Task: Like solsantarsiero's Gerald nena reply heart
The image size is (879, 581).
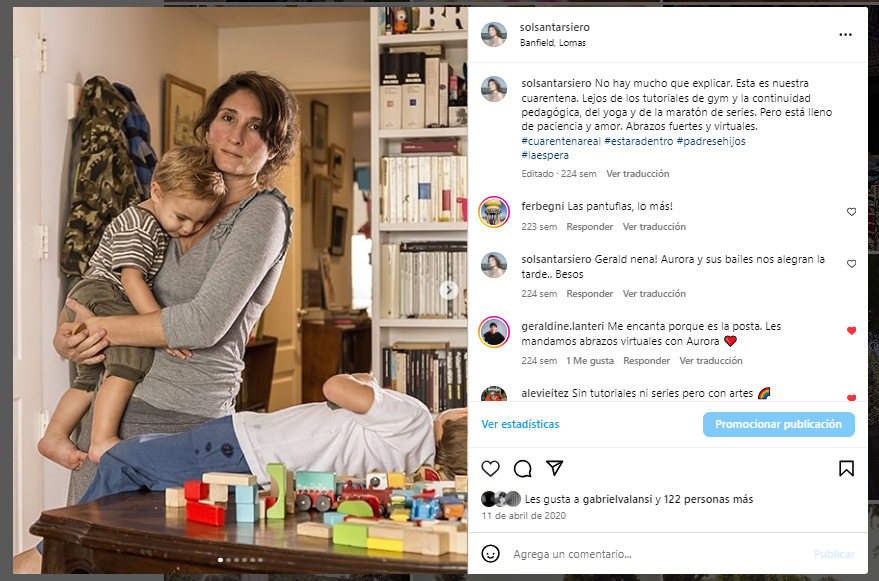Action: tap(851, 264)
